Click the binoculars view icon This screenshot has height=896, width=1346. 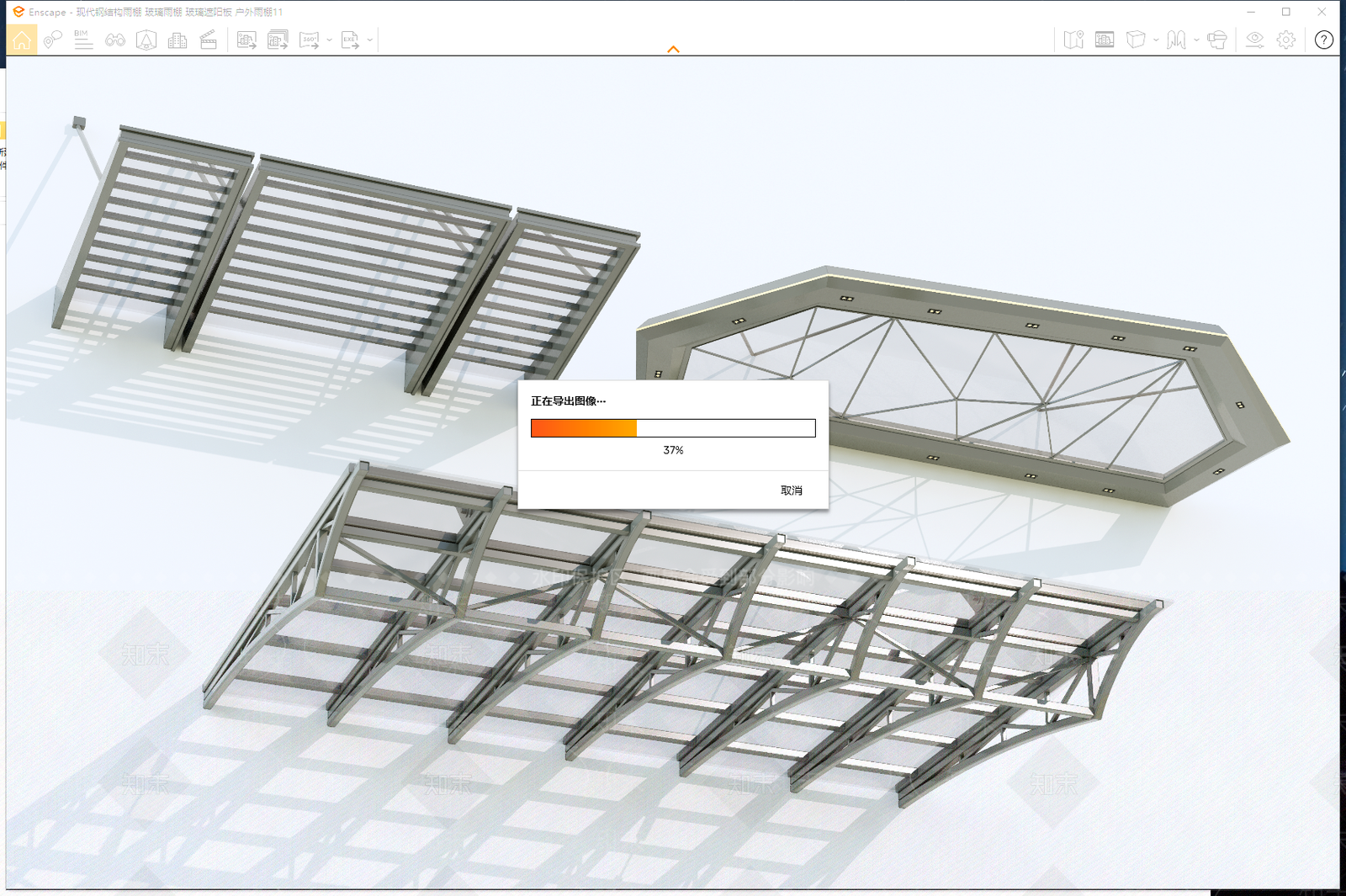pyautogui.click(x=115, y=40)
